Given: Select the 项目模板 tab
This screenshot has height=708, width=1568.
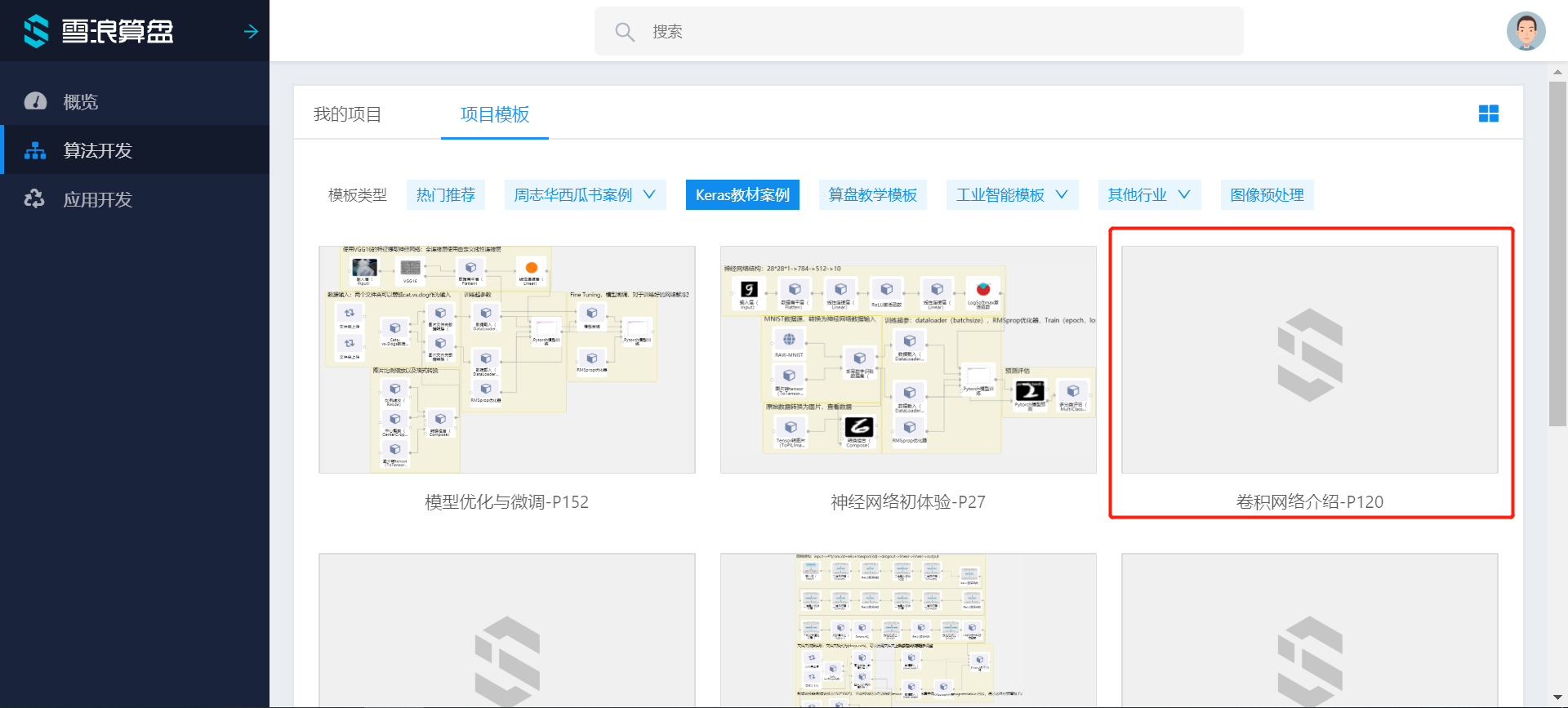Looking at the screenshot, I should [494, 114].
